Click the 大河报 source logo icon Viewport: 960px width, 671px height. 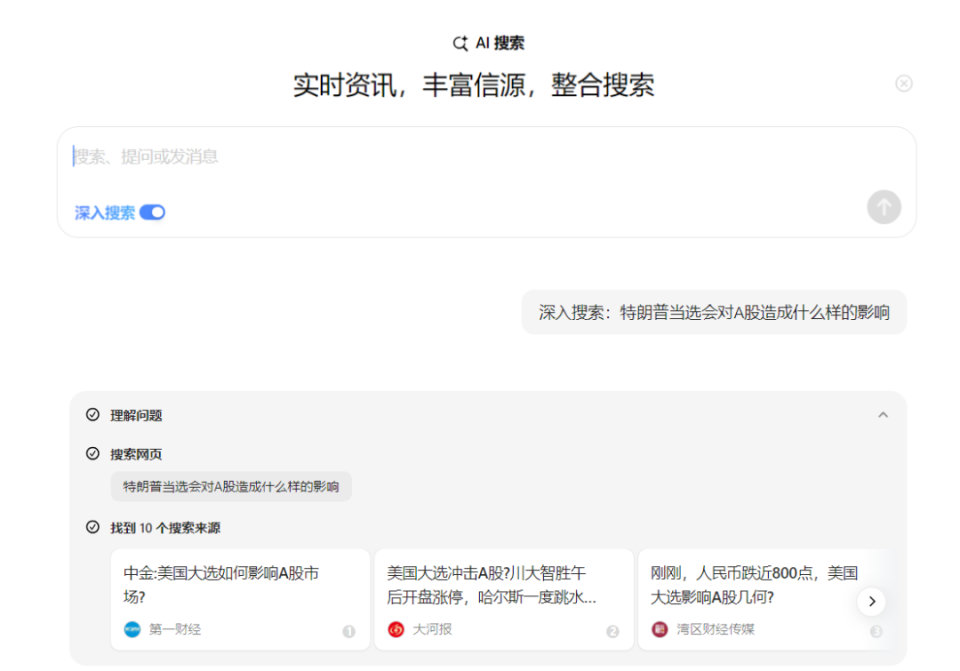click(397, 631)
